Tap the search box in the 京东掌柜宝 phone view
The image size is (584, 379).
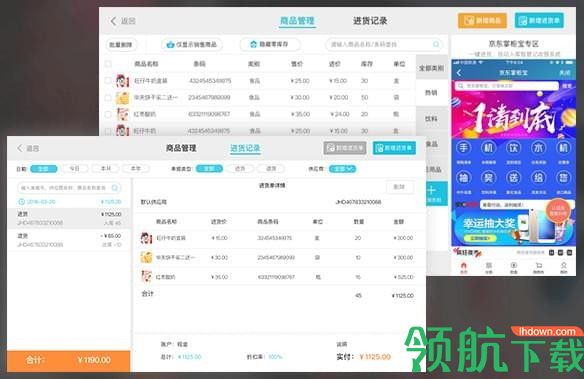point(507,86)
